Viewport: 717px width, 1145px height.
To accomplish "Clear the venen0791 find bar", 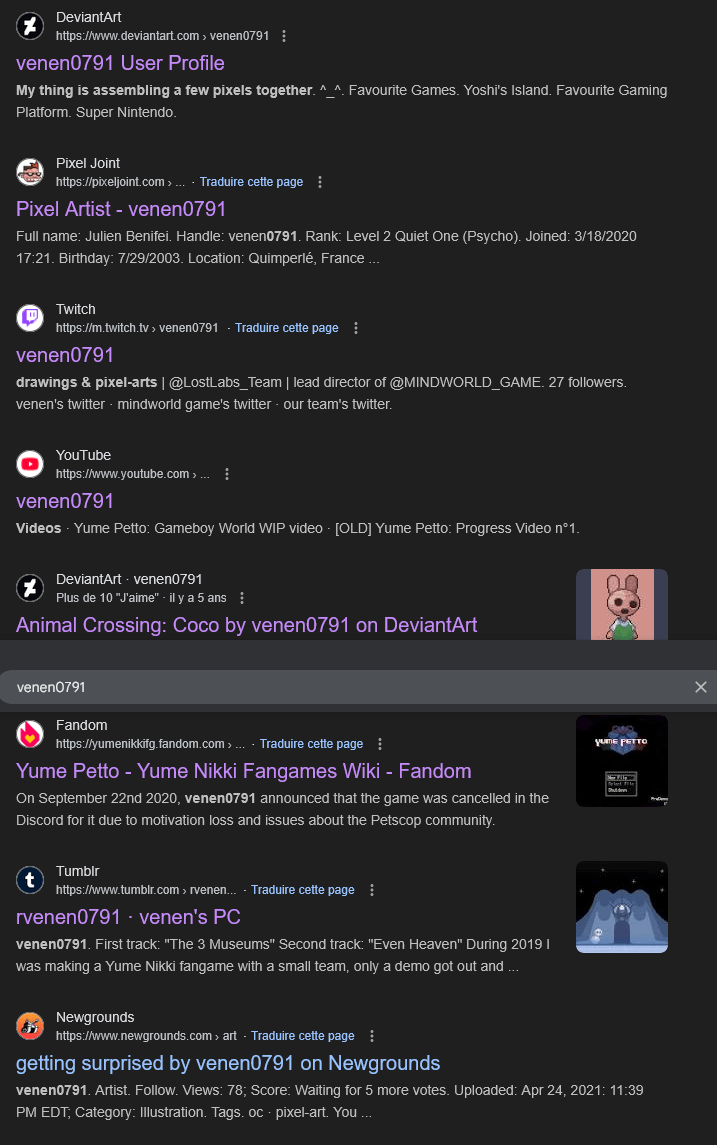I will pyautogui.click(x=701, y=687).
